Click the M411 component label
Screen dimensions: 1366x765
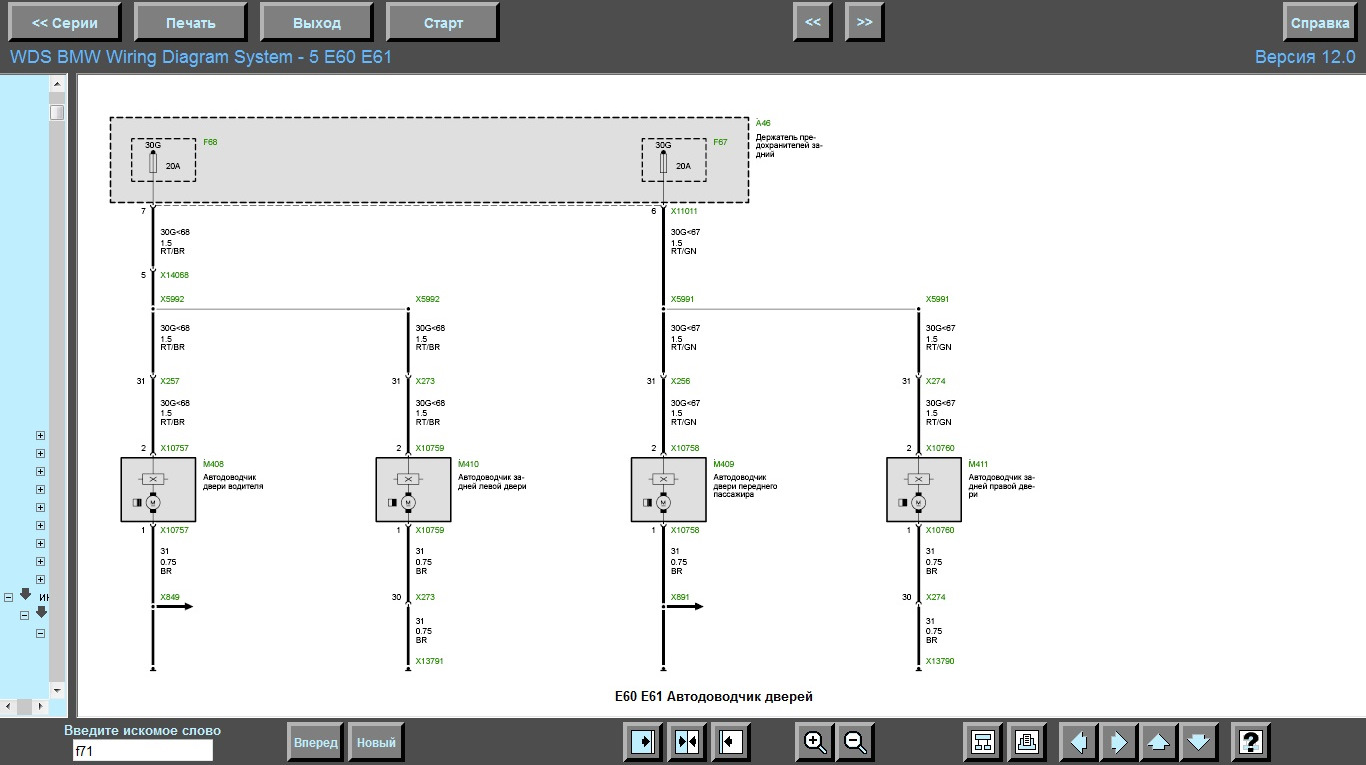tap(979, 464)
